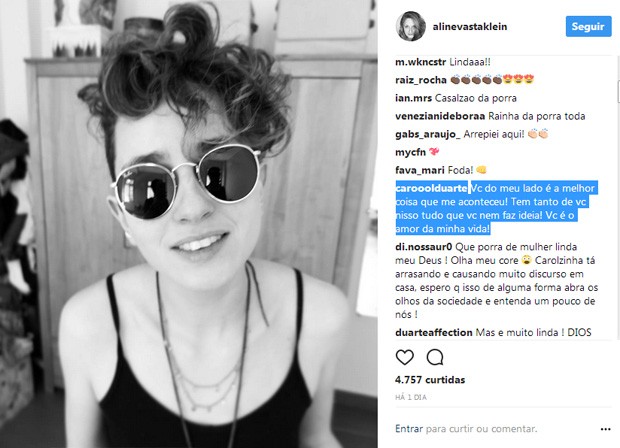The width and height of the screenshot is (620, 448).
Task: Follow the account with Seguir button
Action: (588, 26)
